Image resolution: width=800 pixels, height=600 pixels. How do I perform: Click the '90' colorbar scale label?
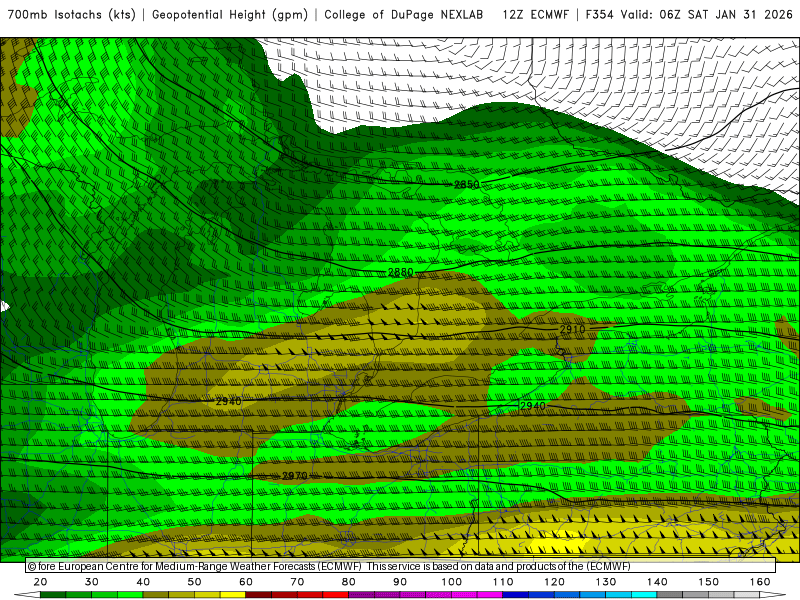pos(400,582)
